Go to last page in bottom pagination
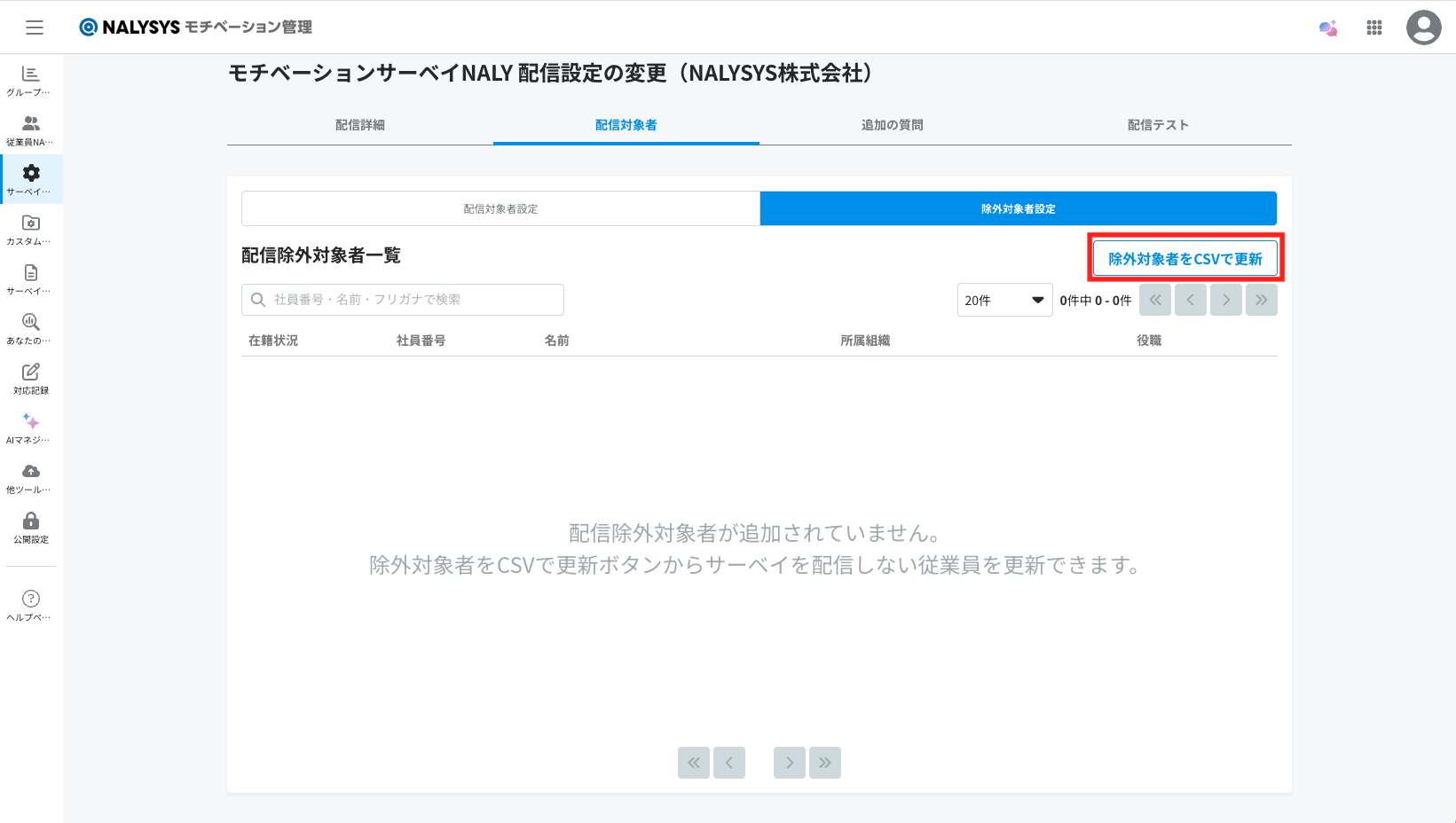This screenshot has width=1456, height=823. coord(825,763)
